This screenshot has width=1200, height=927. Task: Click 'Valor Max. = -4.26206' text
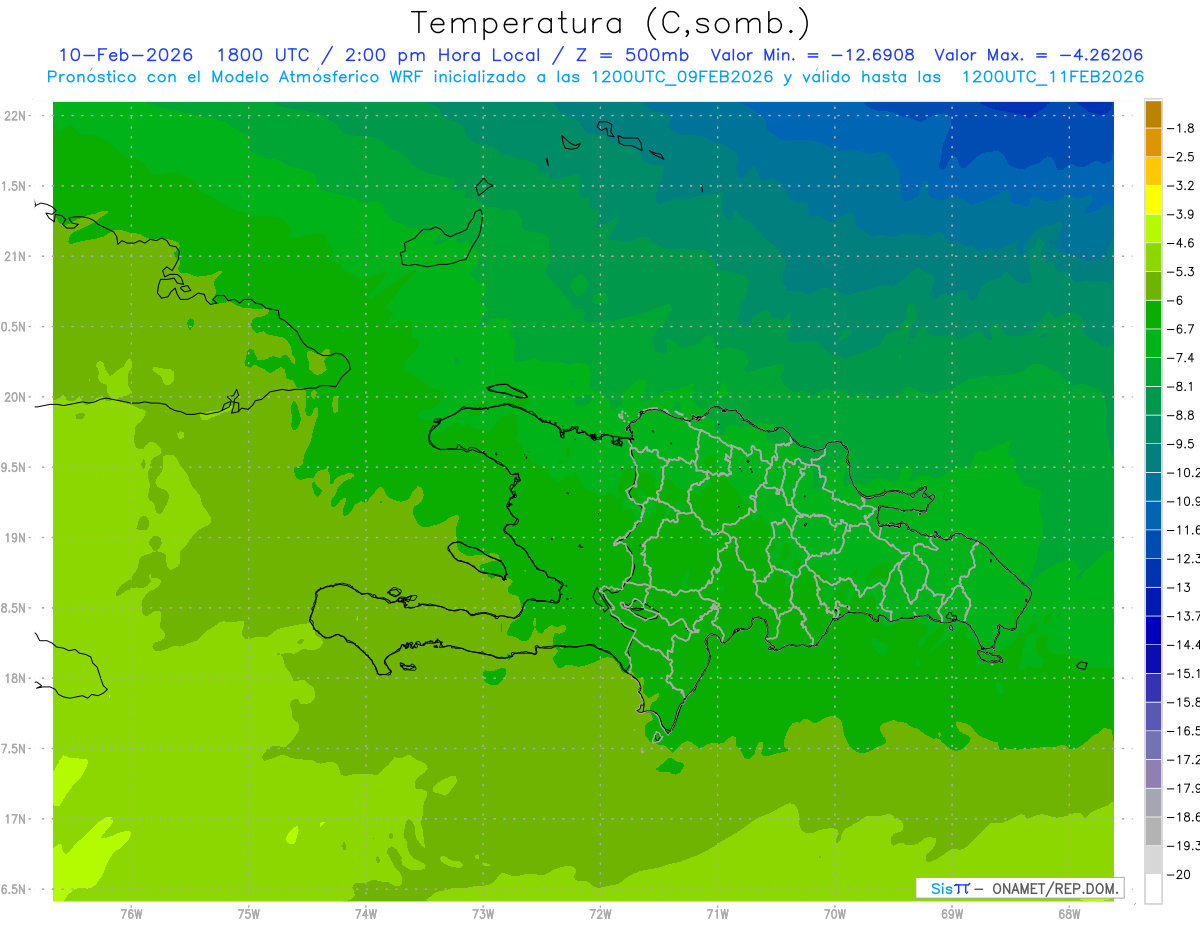(x=1039, y=55)
